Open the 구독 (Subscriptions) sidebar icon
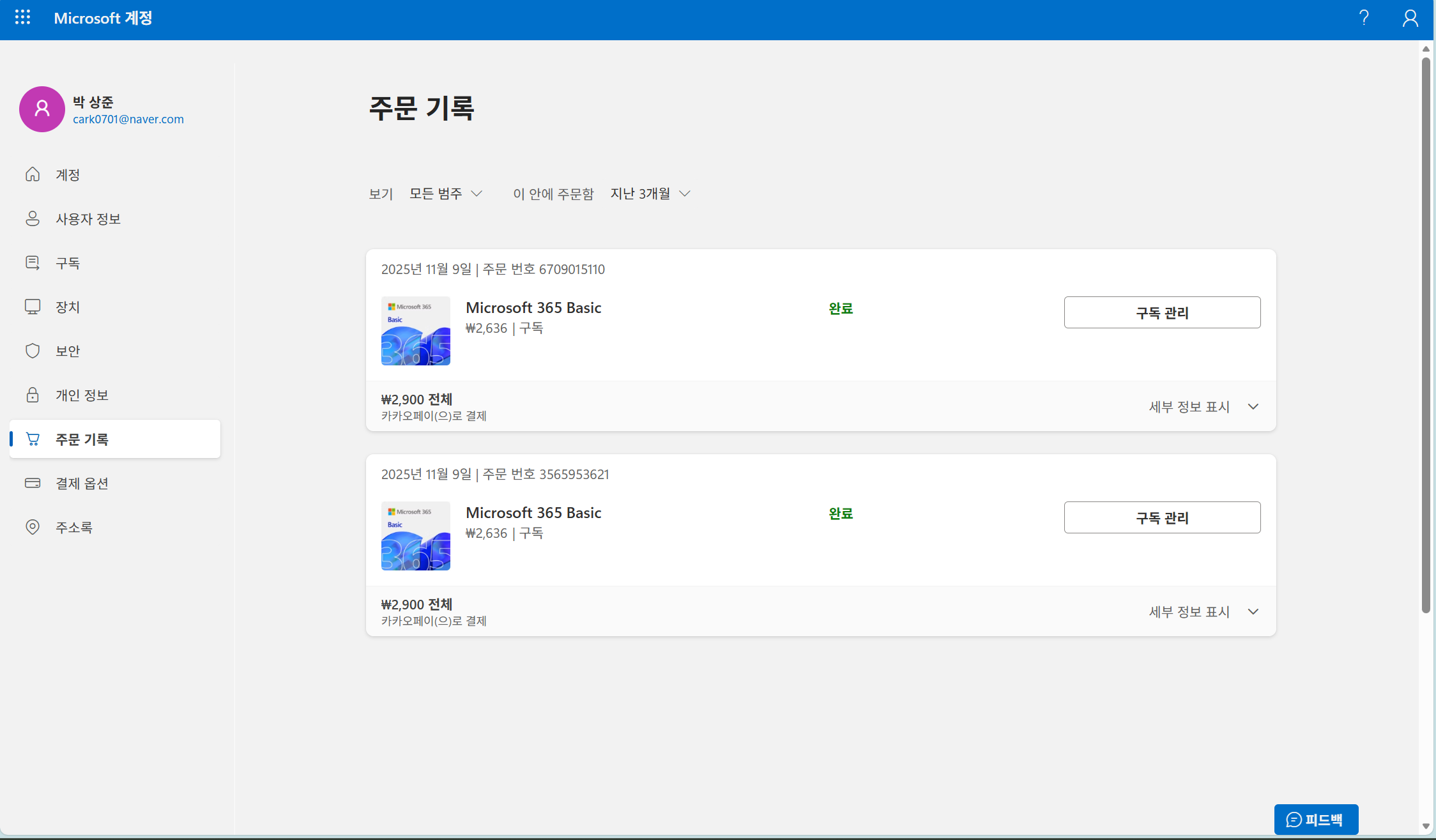1436x840 pixels. point(33,263)
